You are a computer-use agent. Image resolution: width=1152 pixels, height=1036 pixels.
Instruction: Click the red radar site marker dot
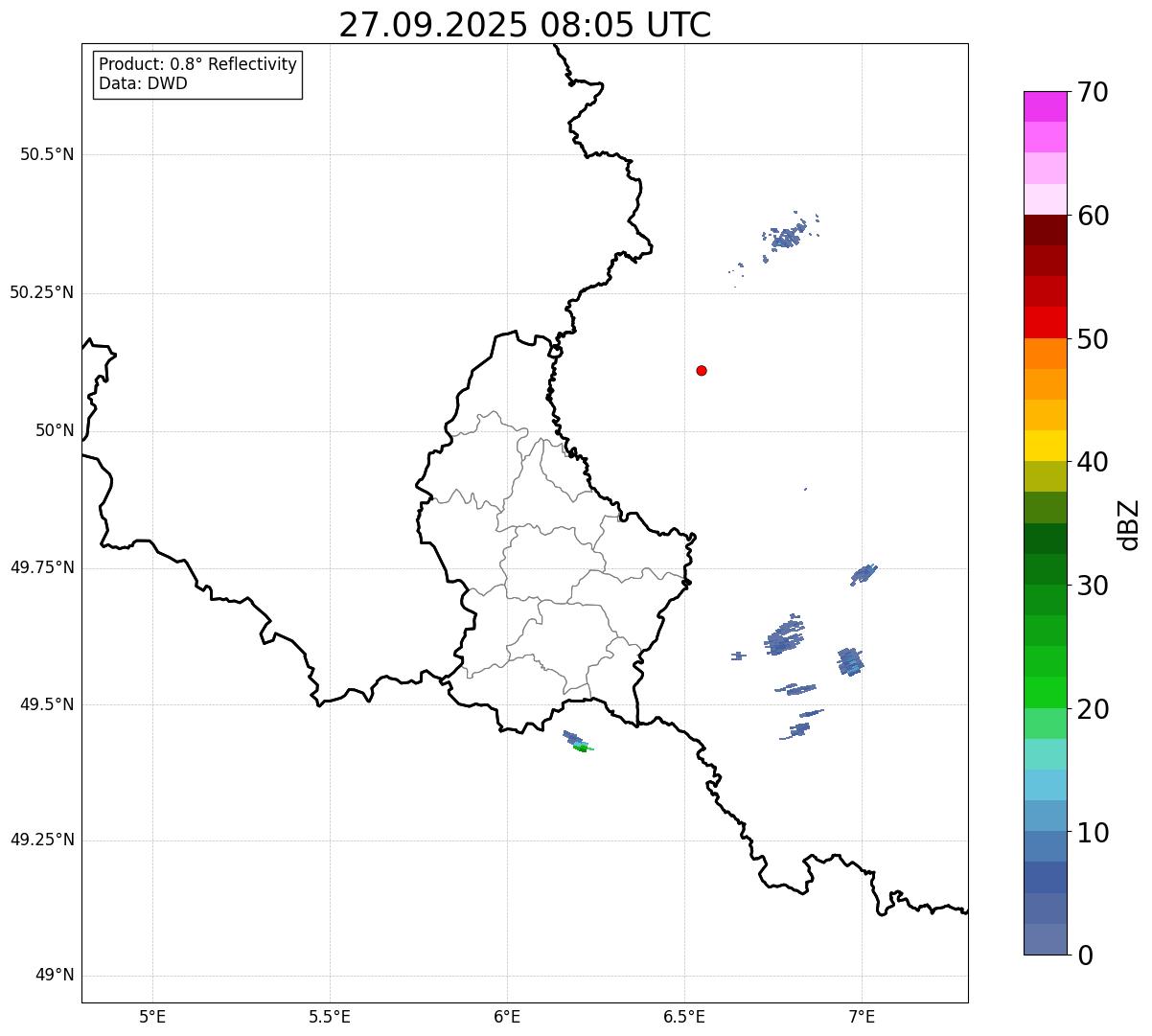[702, 370]
